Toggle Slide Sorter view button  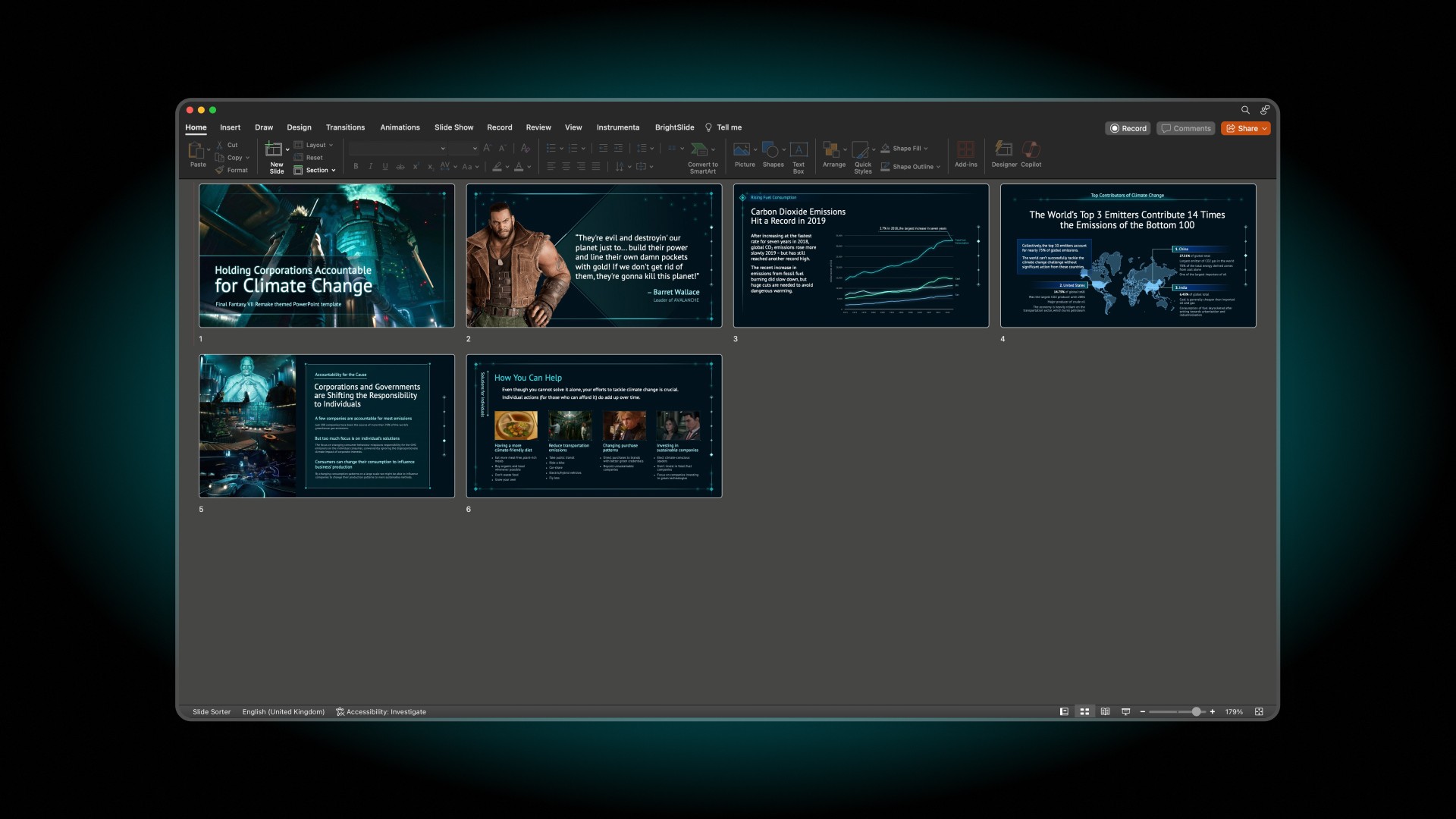pyautogui.click(x=1084, y=712)
